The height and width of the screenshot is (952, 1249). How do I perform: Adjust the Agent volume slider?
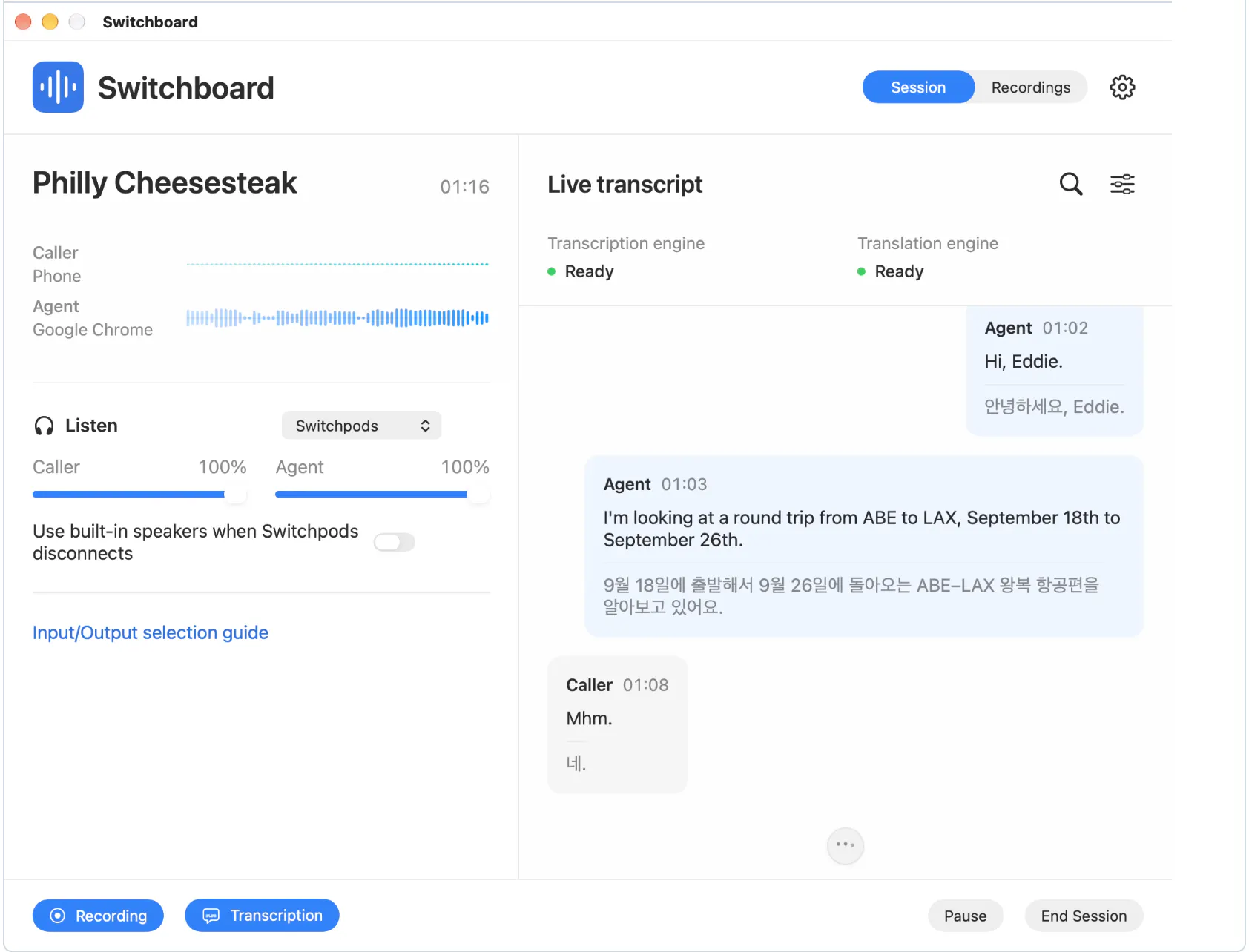[x=382, y=494]
